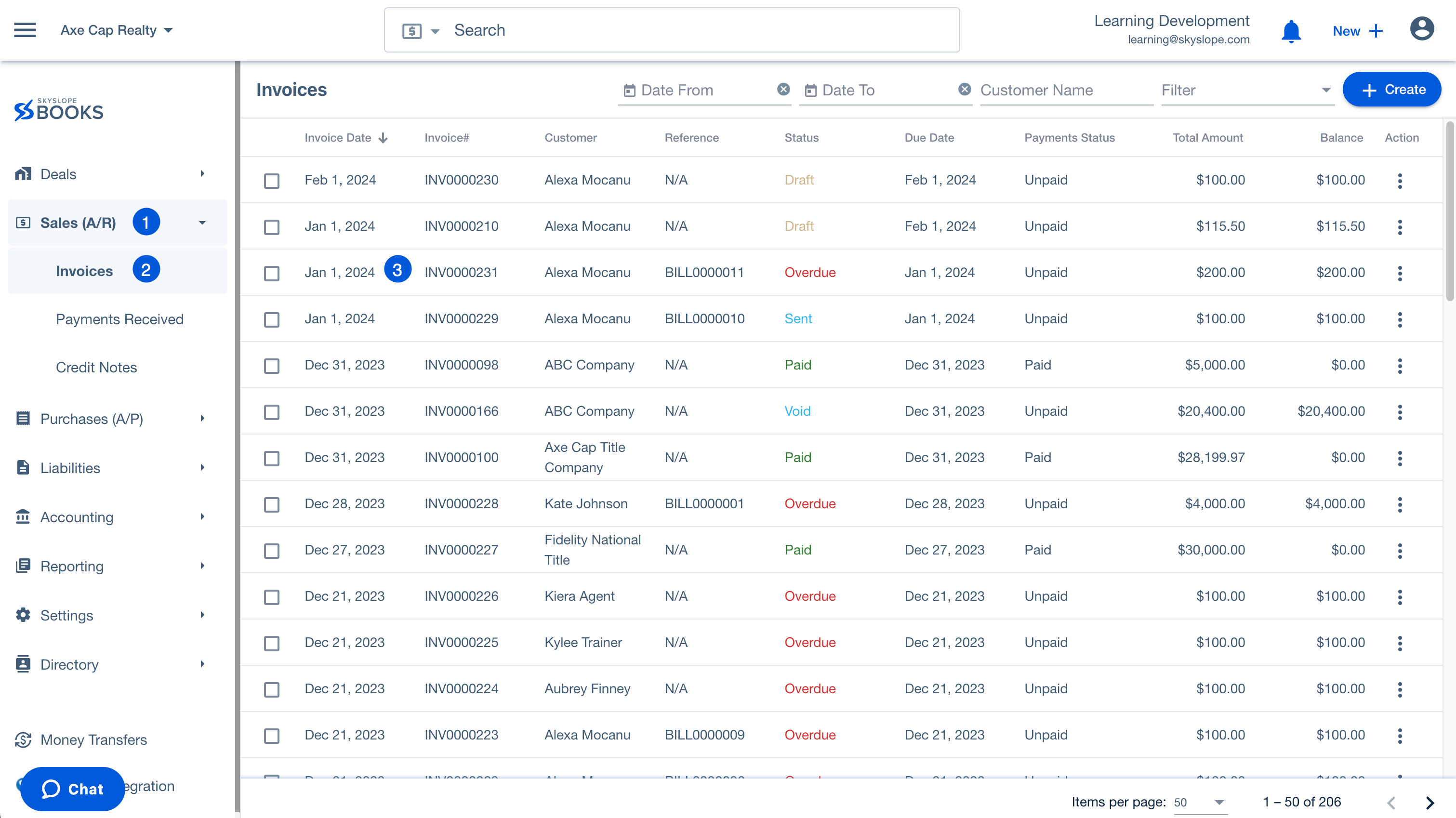The height and width of the screenshot is (818, 1456).
Task: Open calendar icon for Date To
Action: pyautogui.click(x=810, y=91)
